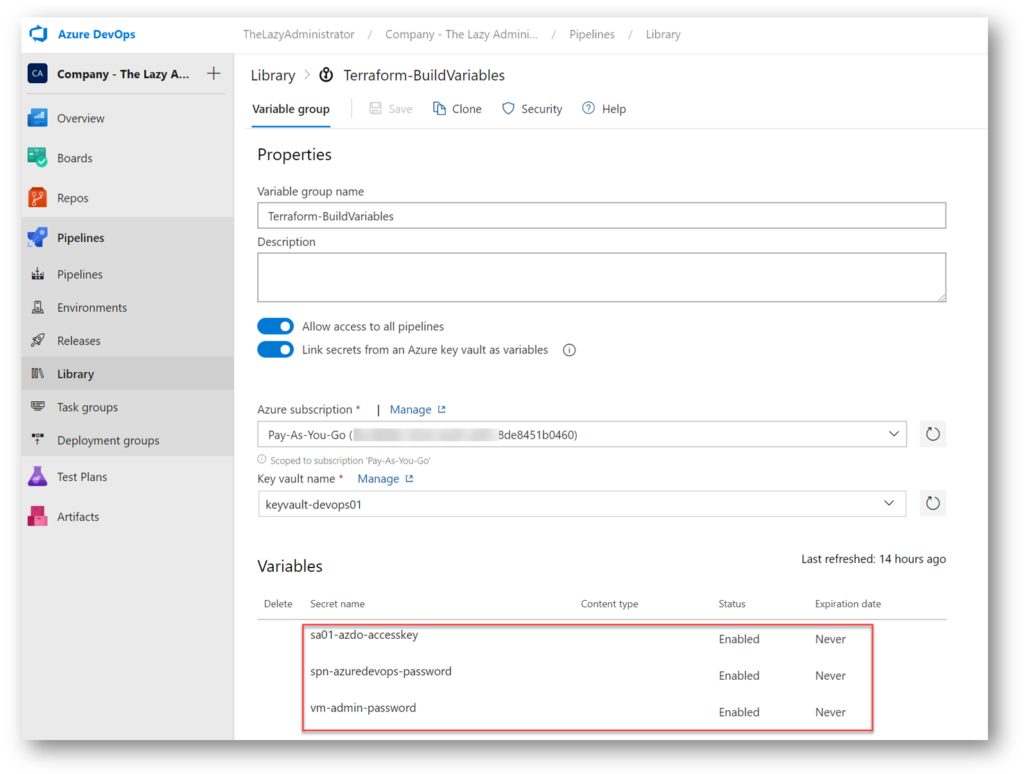Refresh the Azure subscription list
The width and height of the screenshot is (1024, 774).
[x=933, y=434]
